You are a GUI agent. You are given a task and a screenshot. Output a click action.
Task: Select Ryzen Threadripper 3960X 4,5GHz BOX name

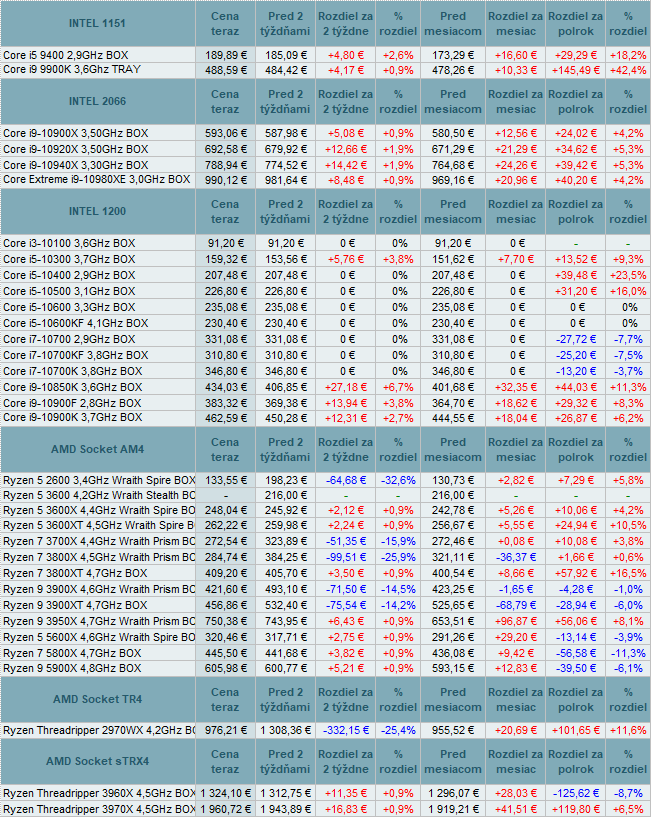[99, 794]
